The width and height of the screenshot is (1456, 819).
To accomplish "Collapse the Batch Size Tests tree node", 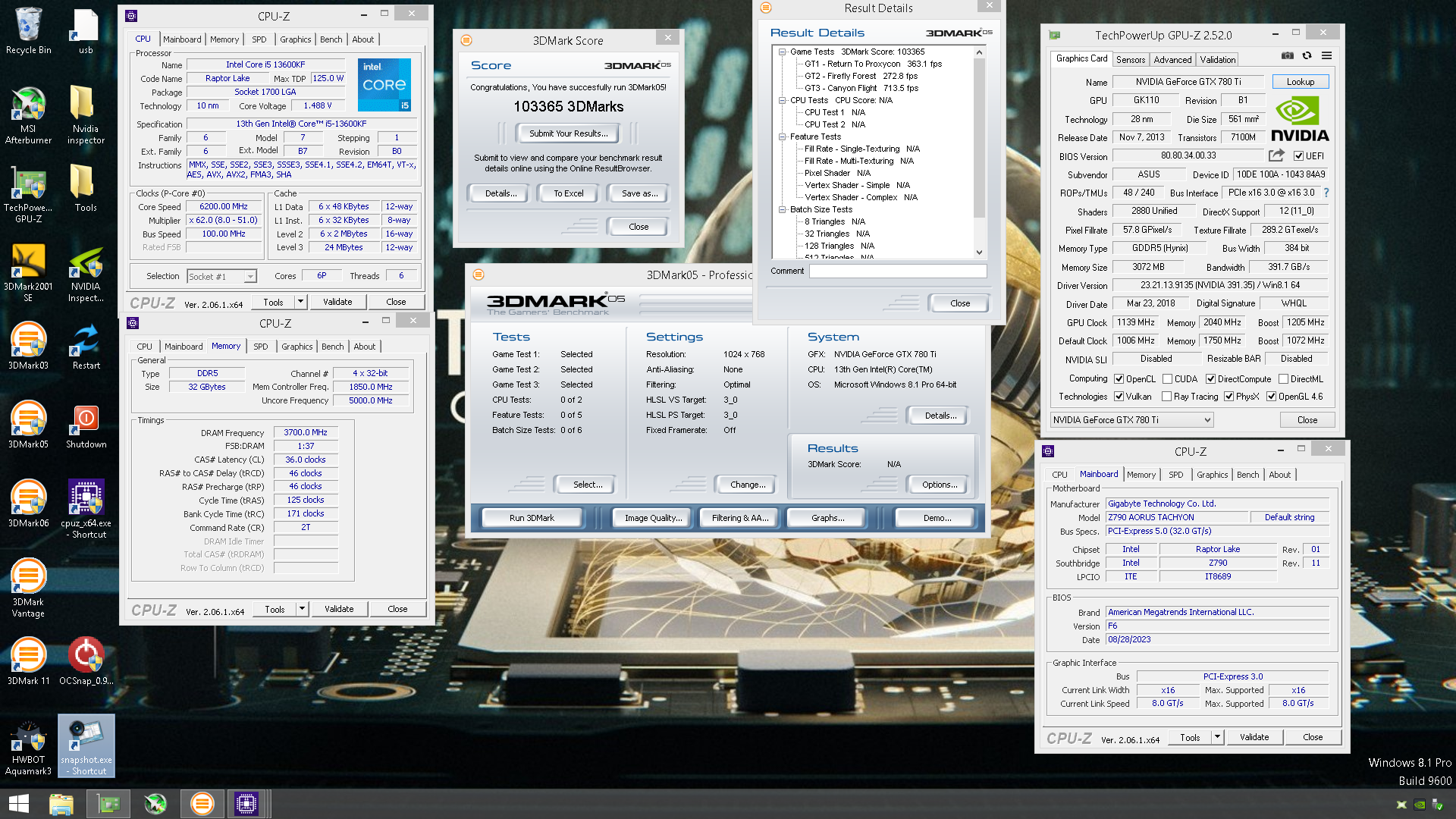I will (x=782, y=209).
